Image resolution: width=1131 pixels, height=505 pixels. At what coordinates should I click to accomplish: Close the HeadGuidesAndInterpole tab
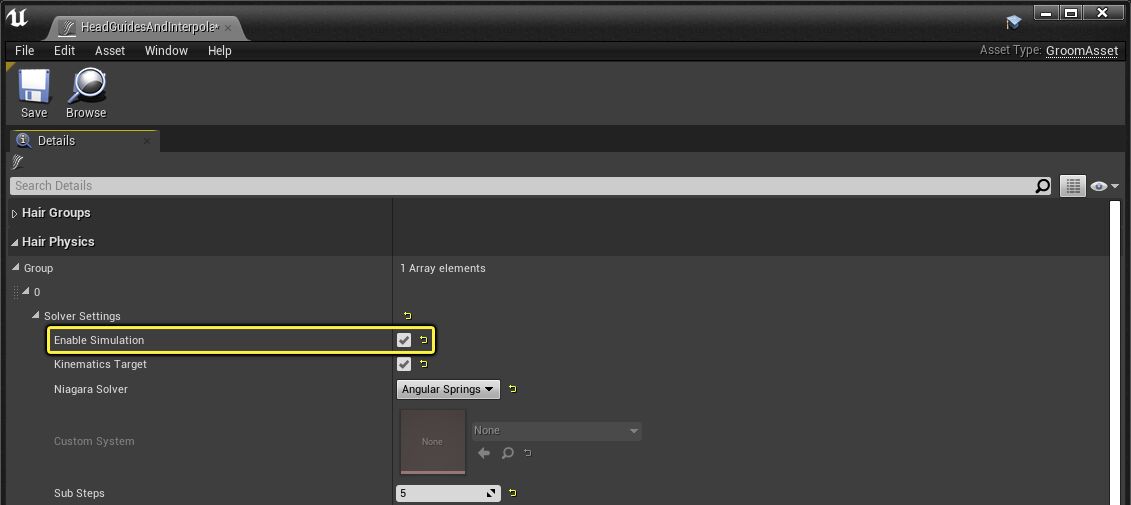click(228, 27)
